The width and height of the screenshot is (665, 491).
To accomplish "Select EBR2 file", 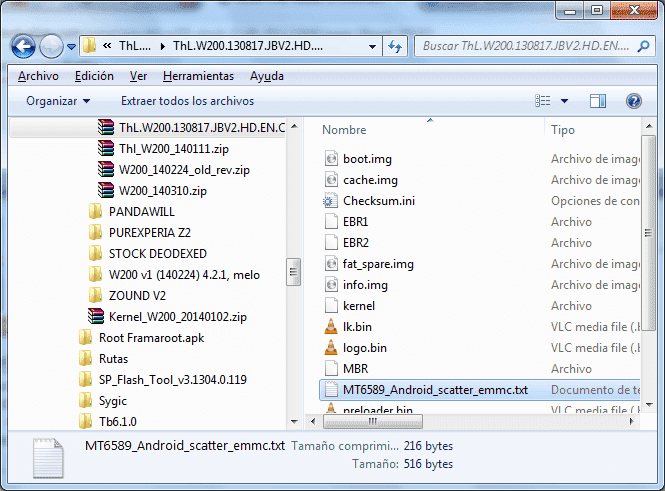I will [x=347, y=243].
